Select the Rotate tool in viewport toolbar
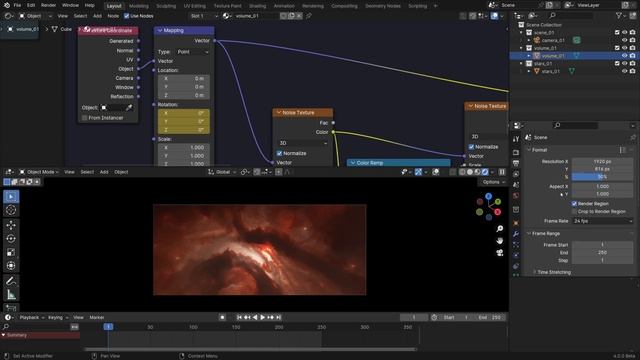Image resolution: width=640 pixels, height=360 pixels. pos(11,238)
